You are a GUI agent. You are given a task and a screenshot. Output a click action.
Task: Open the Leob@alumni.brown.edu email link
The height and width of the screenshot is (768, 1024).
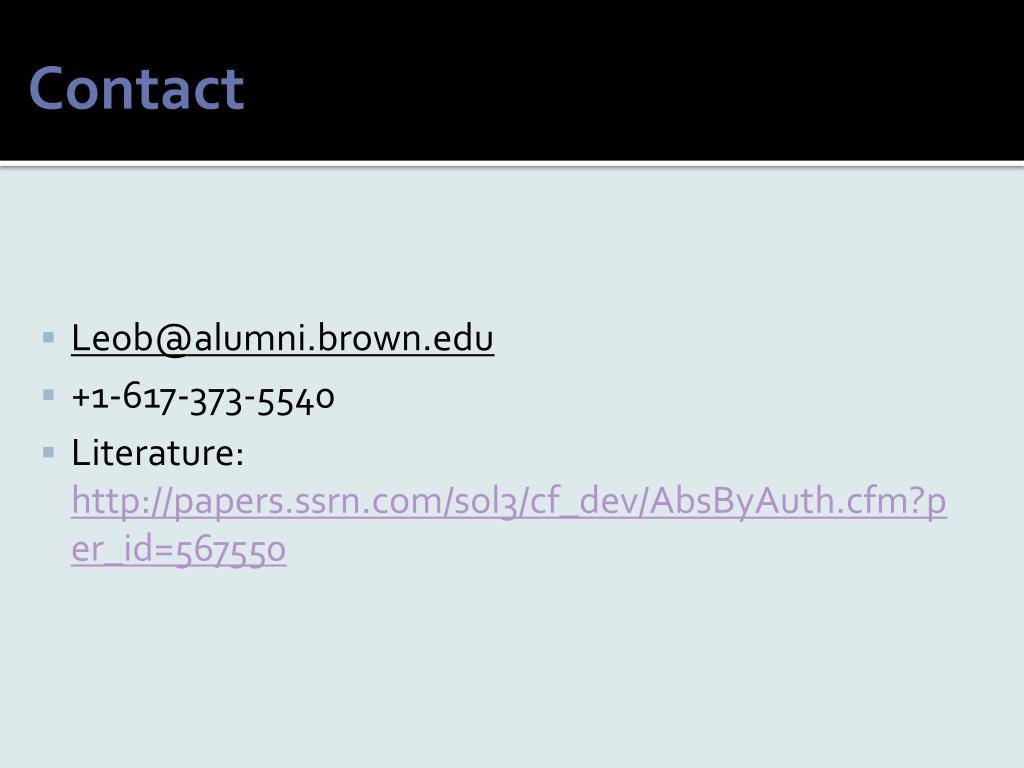tap(282, 338)
